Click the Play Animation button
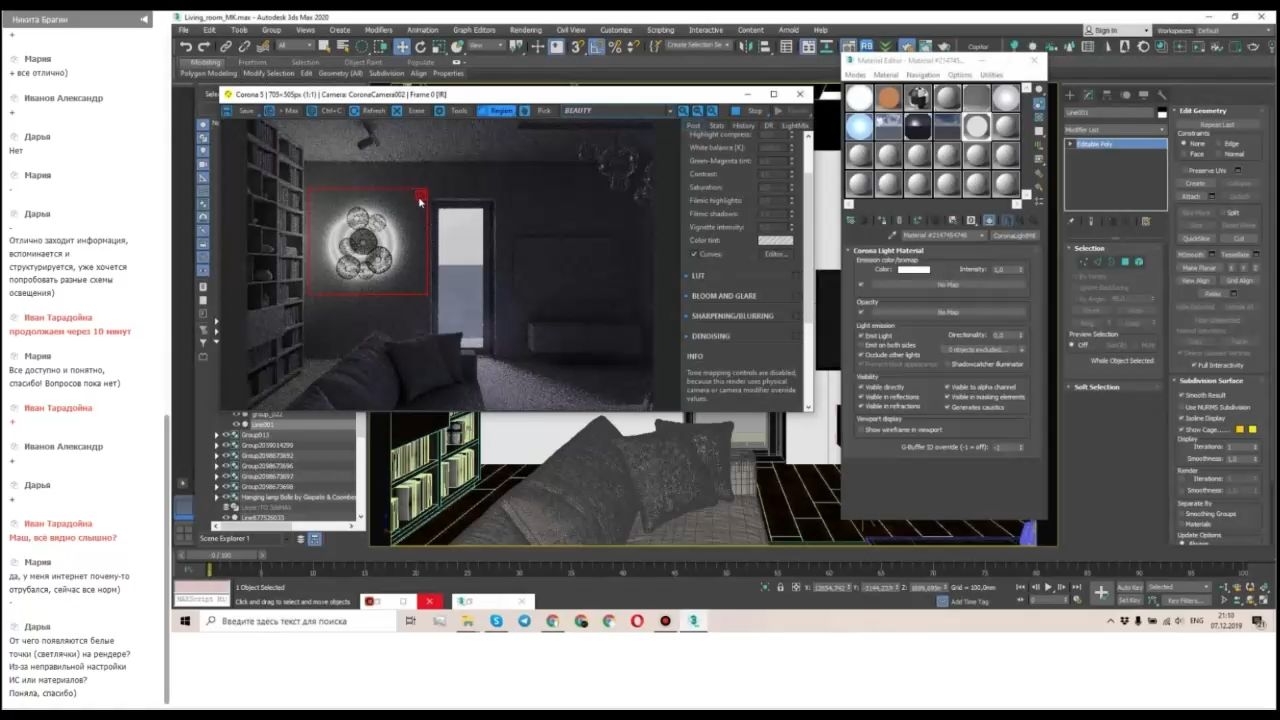The image size is (1280, 720). pos(1048,587)
